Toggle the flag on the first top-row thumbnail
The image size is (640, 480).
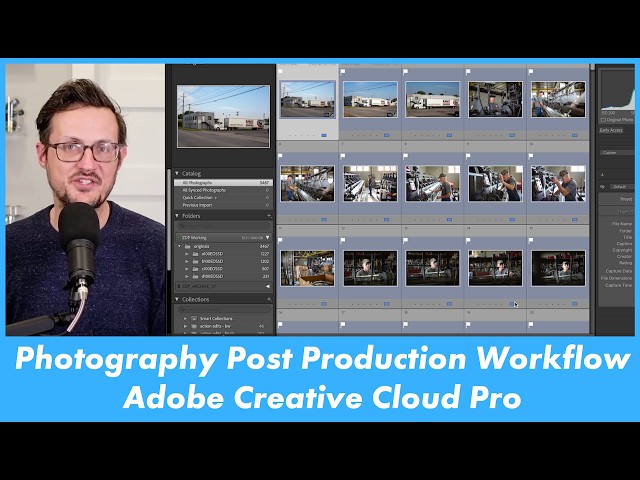click(x=280, y=72)
